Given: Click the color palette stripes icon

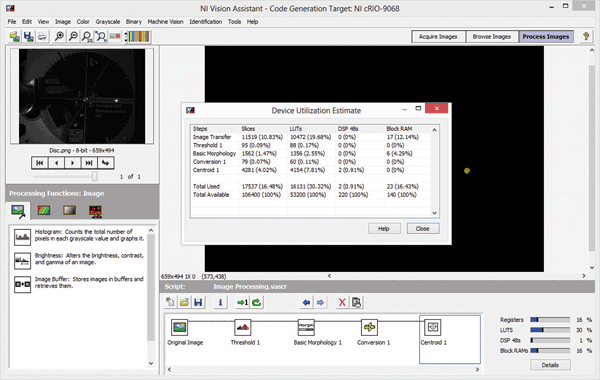Looking at the screenshot, I should point(139,37).
